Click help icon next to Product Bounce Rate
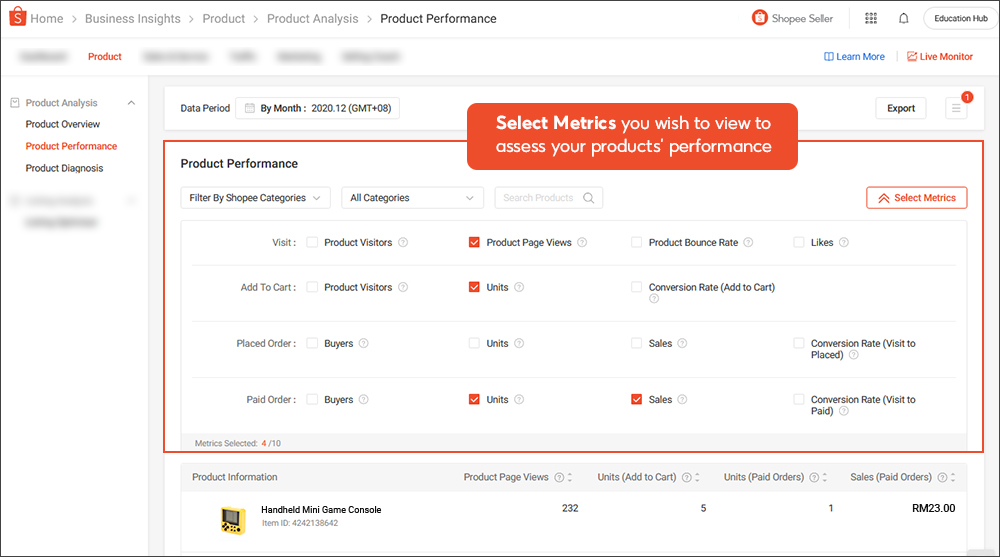Image resolution: width=1000 pixels, height=557 pixels. click(749, 242)
